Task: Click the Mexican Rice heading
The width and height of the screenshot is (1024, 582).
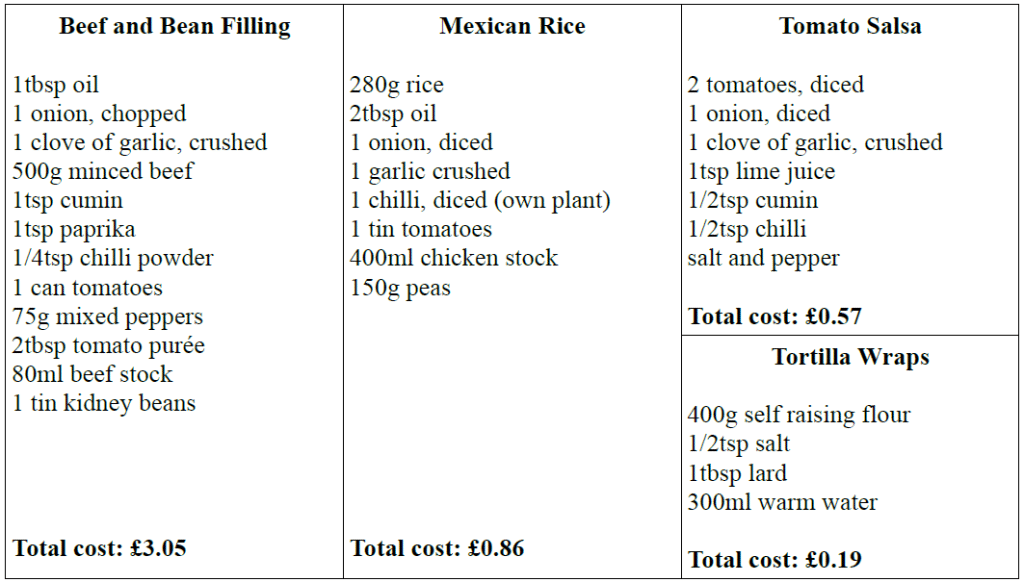Action: coord(513,26)
